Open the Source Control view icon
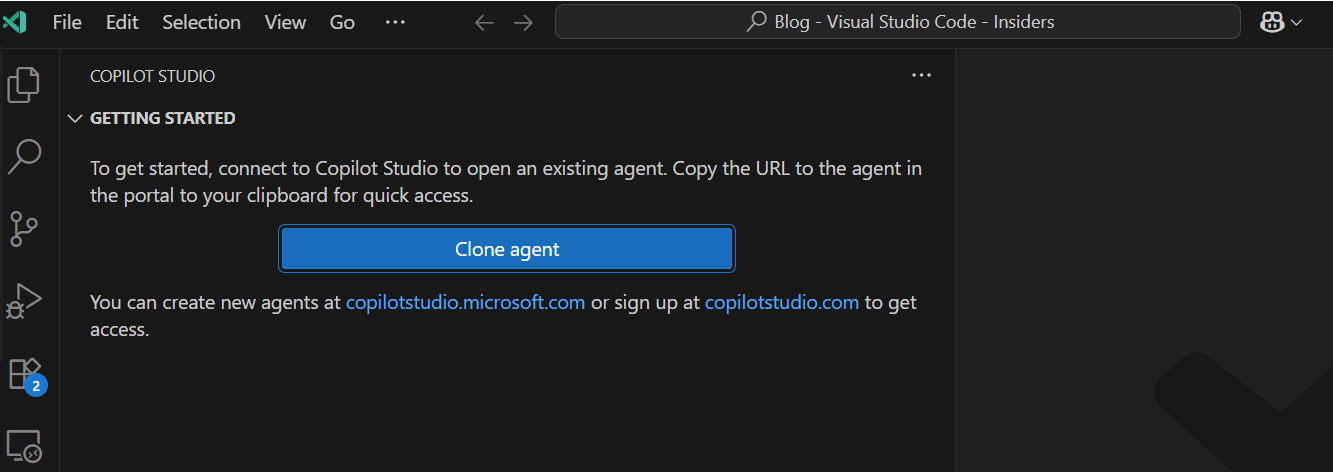 coord(24,228)
